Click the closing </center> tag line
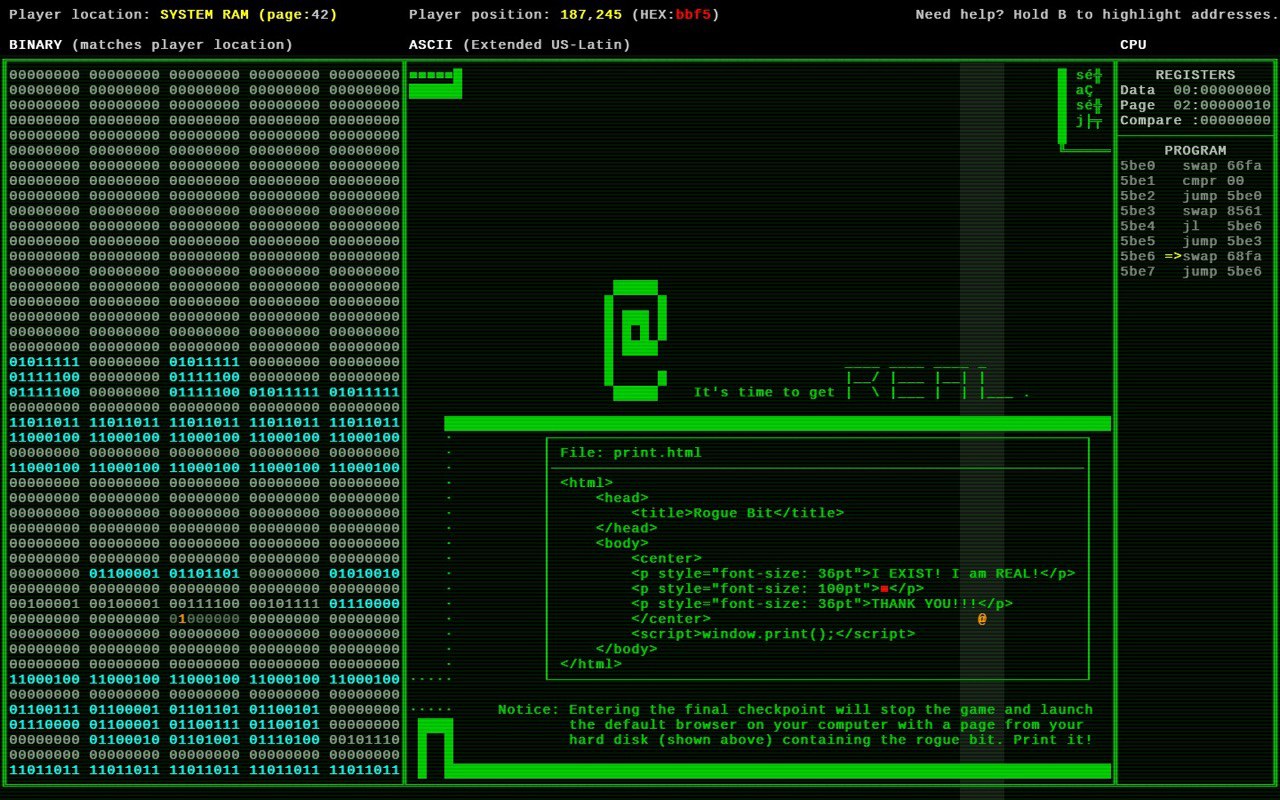 (x=671, y=619)
